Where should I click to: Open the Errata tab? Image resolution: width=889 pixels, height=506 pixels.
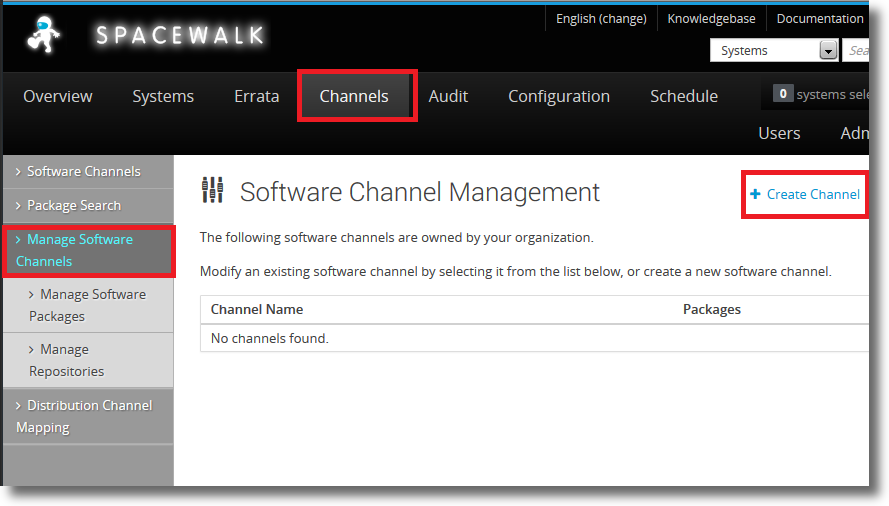(257, 96)
